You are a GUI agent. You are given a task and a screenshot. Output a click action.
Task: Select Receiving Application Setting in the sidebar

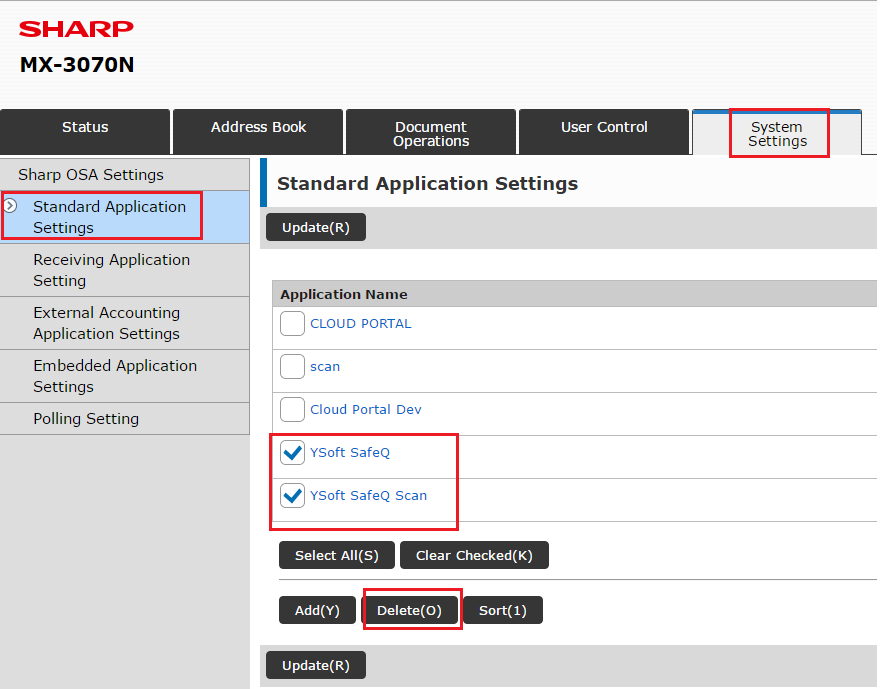[111, 270]
